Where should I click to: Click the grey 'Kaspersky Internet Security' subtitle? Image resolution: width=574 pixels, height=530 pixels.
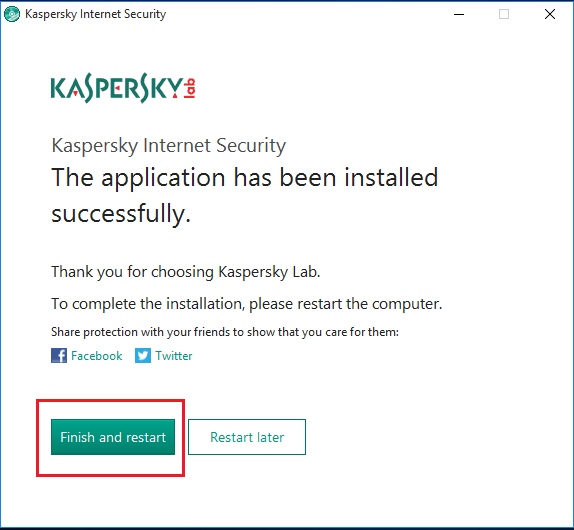pos(168,146)
